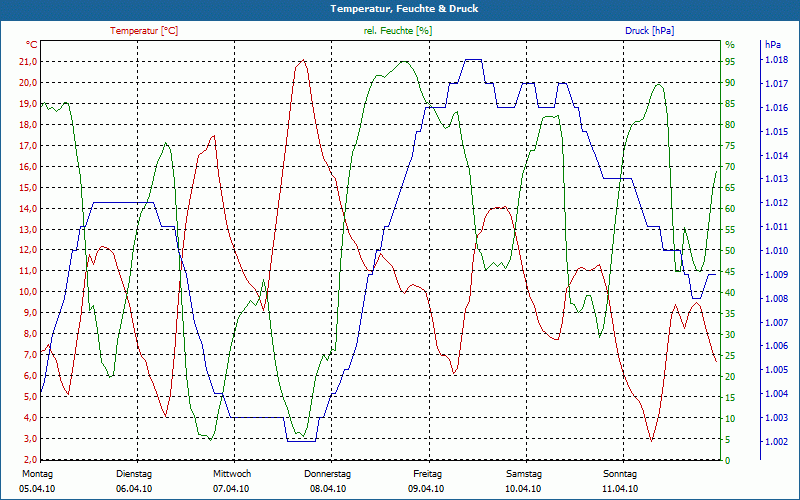Image resolution: width=800 pixels, height=500 pixels.
Task: Click the '6,0' temperature axis value
Action: coord(31,376)
